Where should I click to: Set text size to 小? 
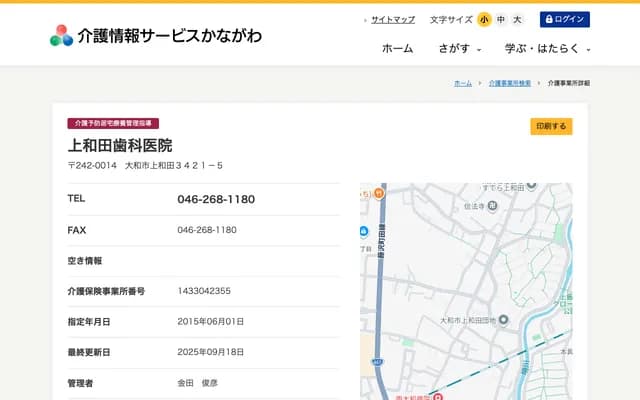(484, 19)
